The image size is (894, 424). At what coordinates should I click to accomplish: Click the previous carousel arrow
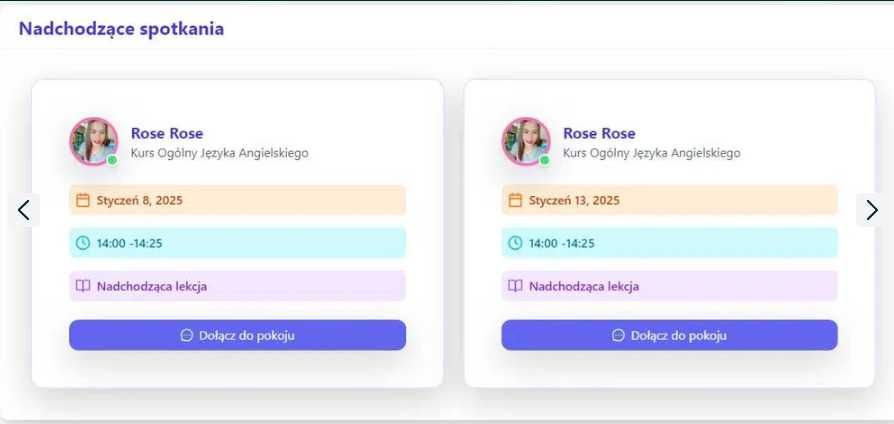pyautogui.click(x=24, y=210)
